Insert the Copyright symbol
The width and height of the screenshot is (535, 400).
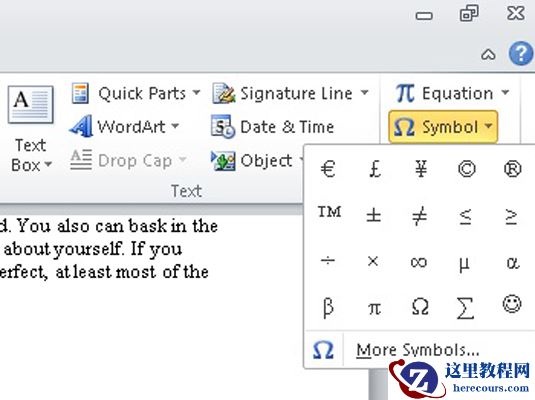pyautogui.click(x=466, y=169)
